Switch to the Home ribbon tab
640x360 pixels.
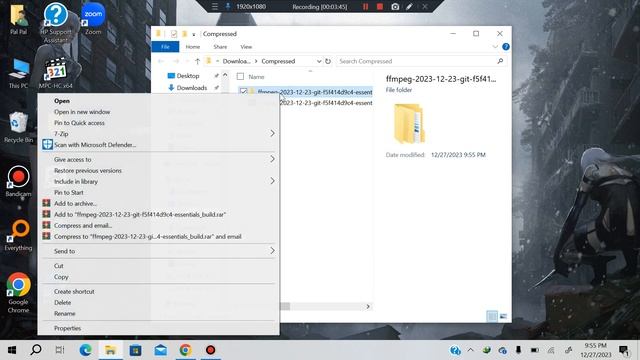click(193, 47)
